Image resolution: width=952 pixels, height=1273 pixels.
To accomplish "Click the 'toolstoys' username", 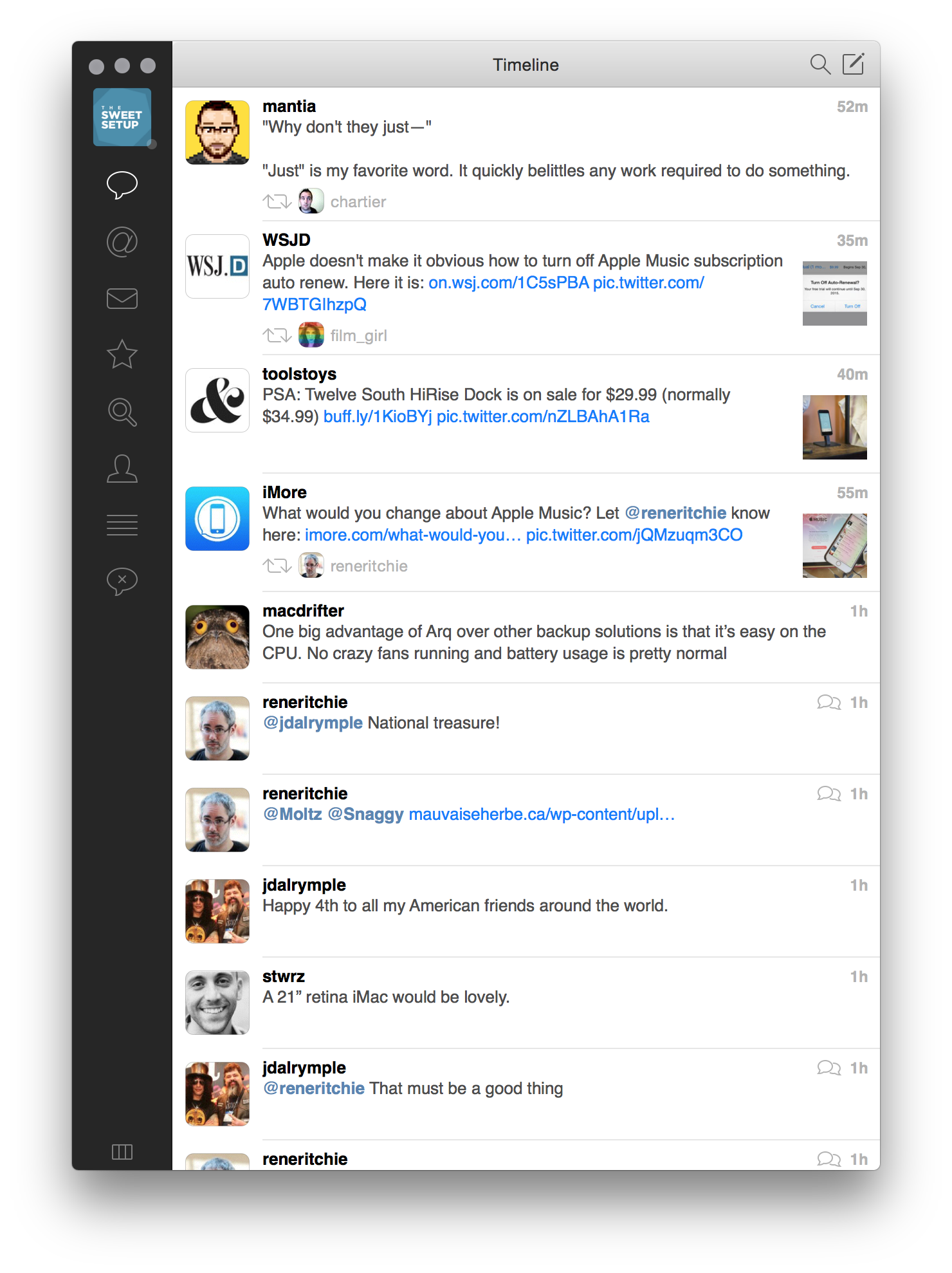I will tap(299, 375).
